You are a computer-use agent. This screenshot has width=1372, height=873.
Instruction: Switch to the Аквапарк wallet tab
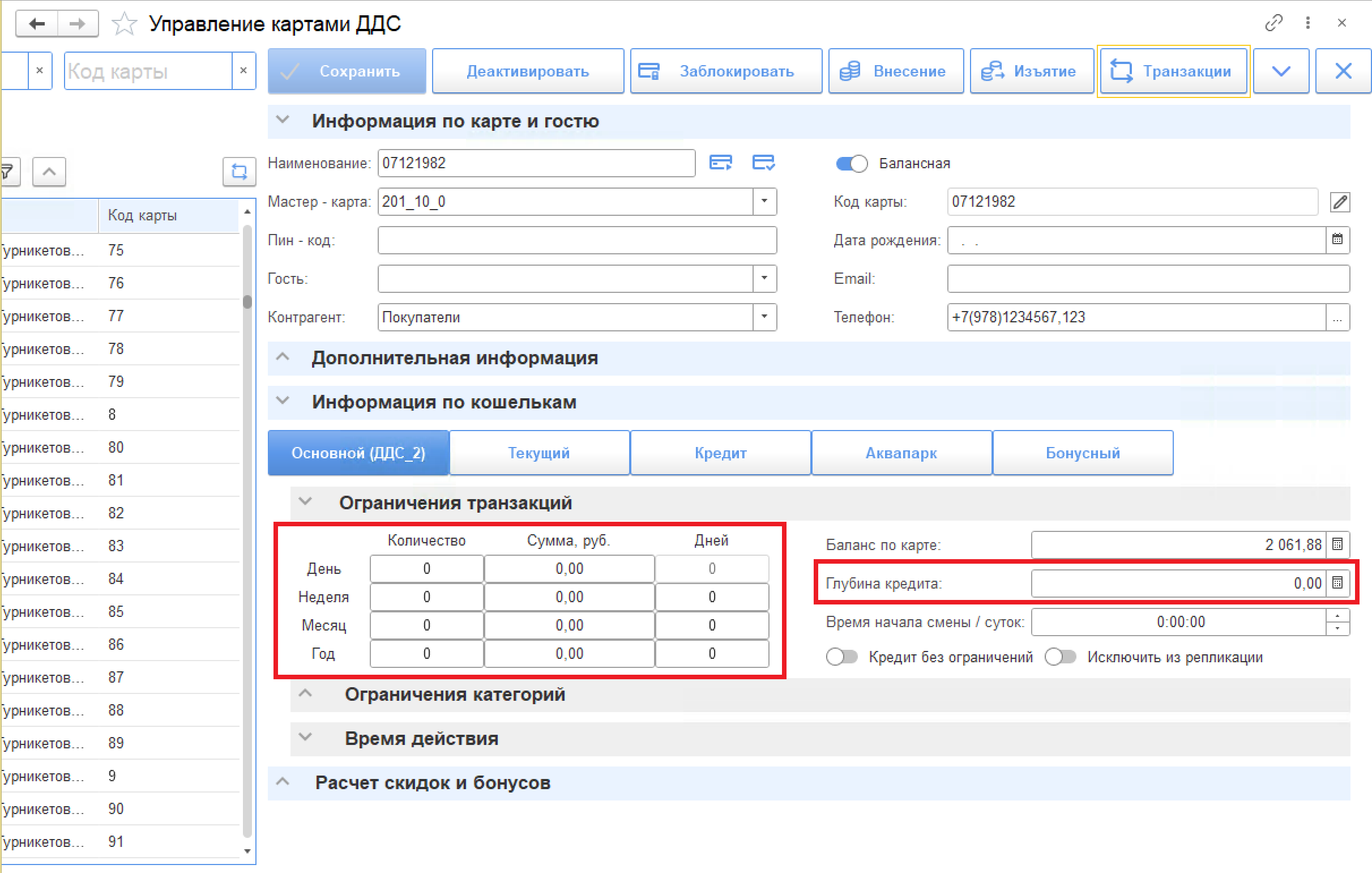point(901,453)
